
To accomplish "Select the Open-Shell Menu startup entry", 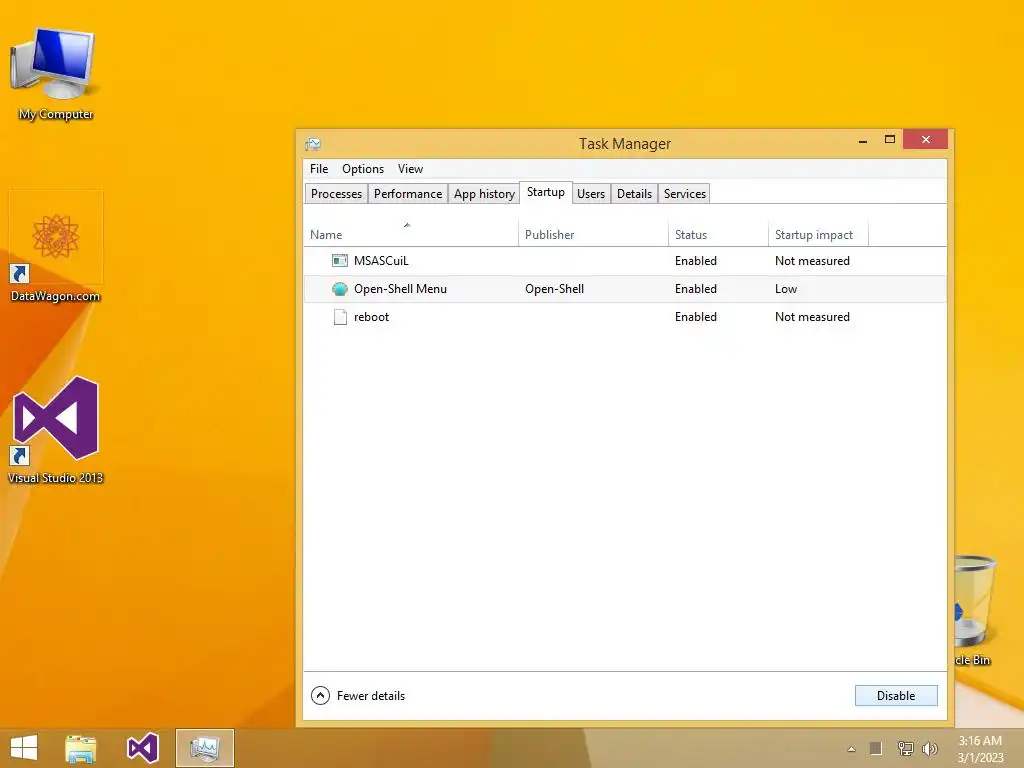I will click(x=625, y=289).
